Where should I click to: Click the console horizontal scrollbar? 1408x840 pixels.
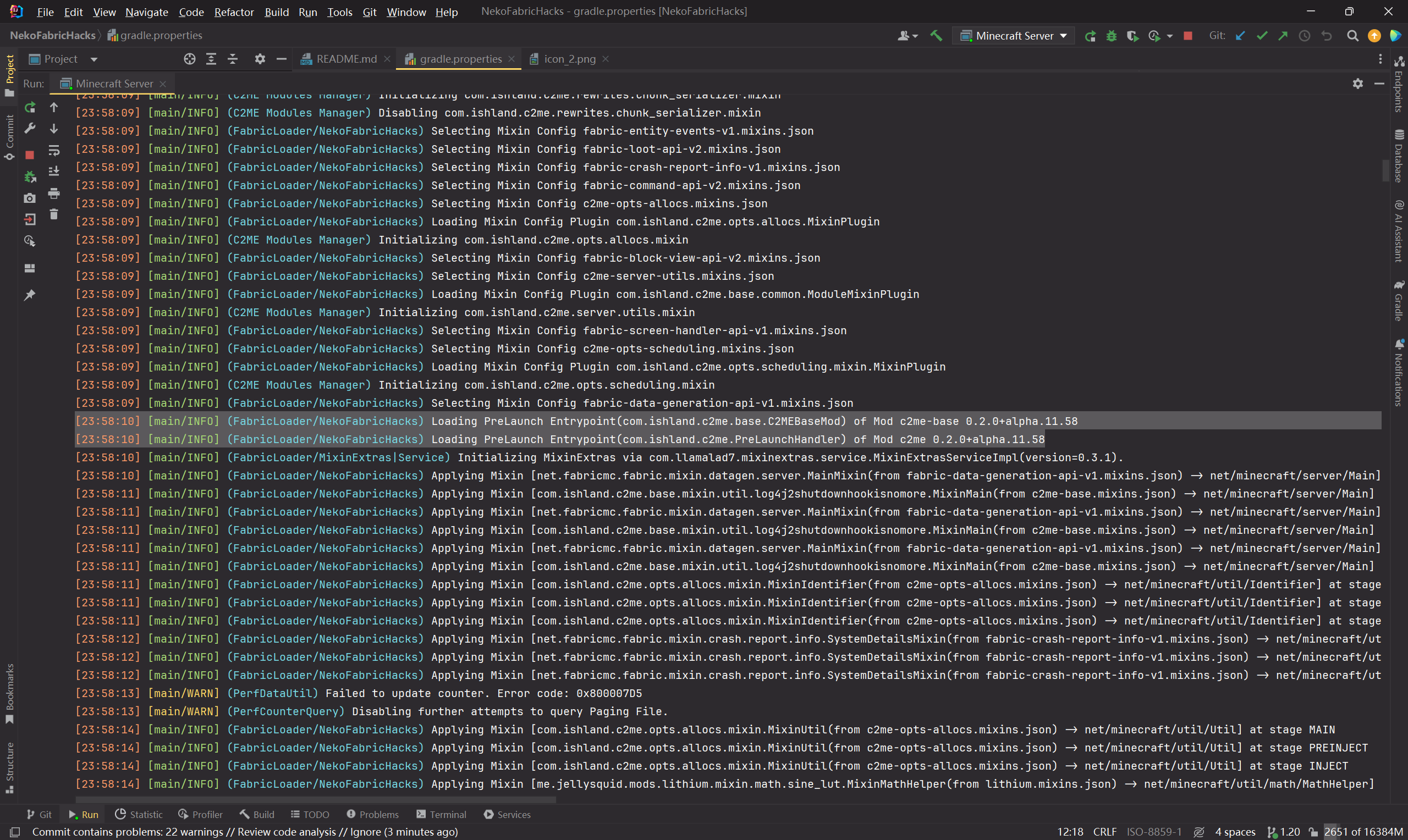point(315,800)
